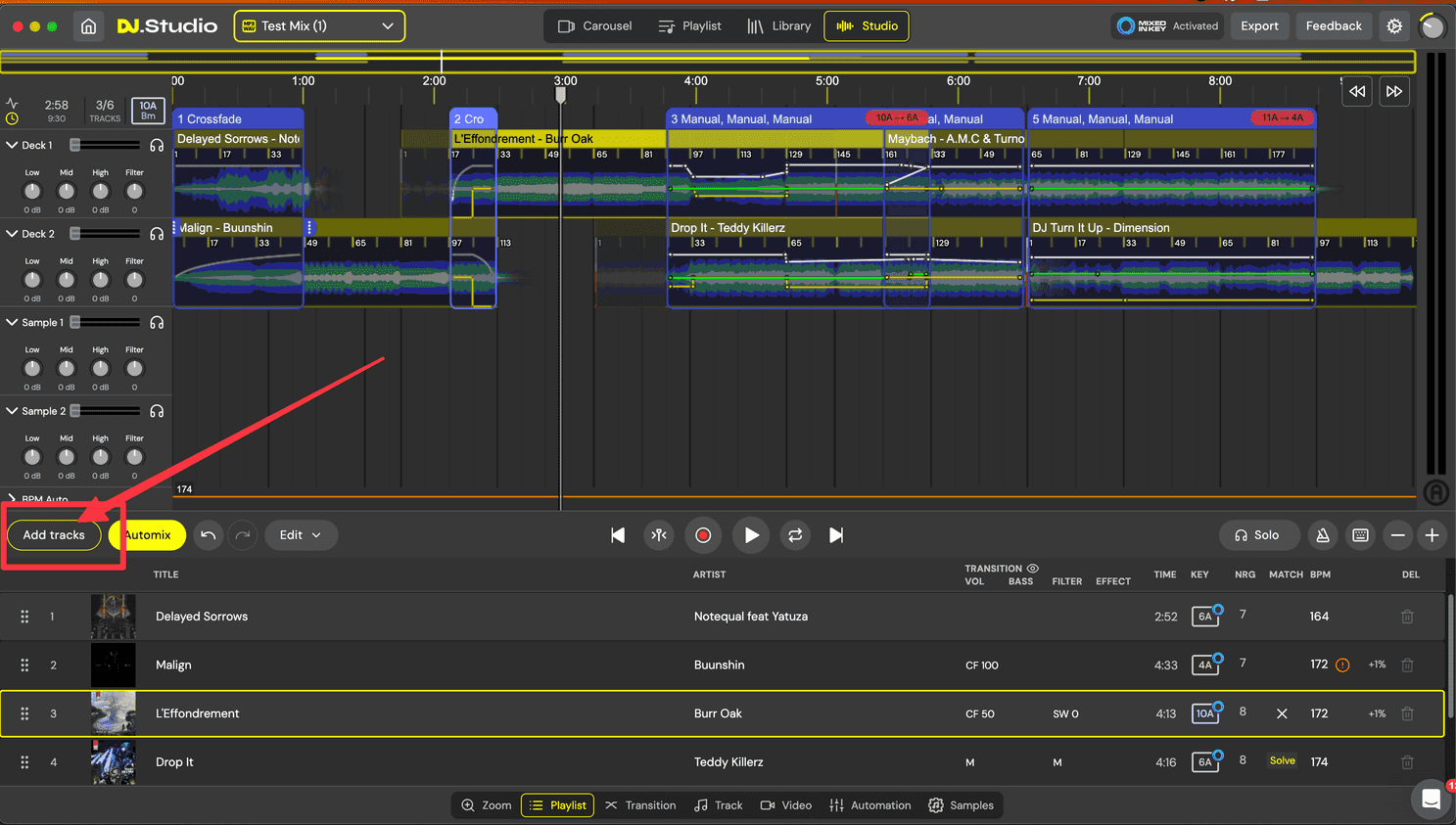Click the Add tracks button

pyautogui.click(x=55, y=535)
